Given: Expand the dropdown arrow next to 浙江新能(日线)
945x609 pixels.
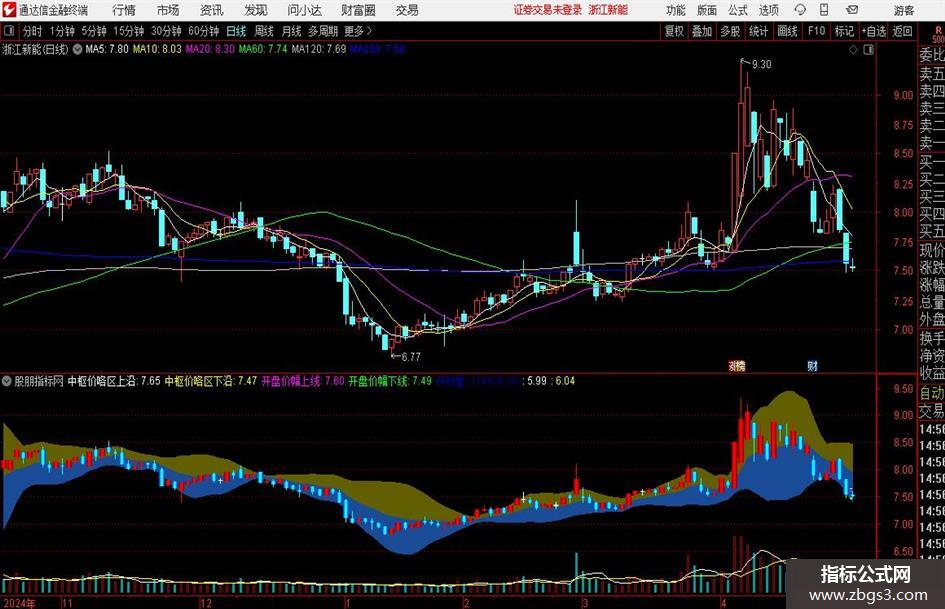Looking at the screenshot, I should click(x=77, y=49).
